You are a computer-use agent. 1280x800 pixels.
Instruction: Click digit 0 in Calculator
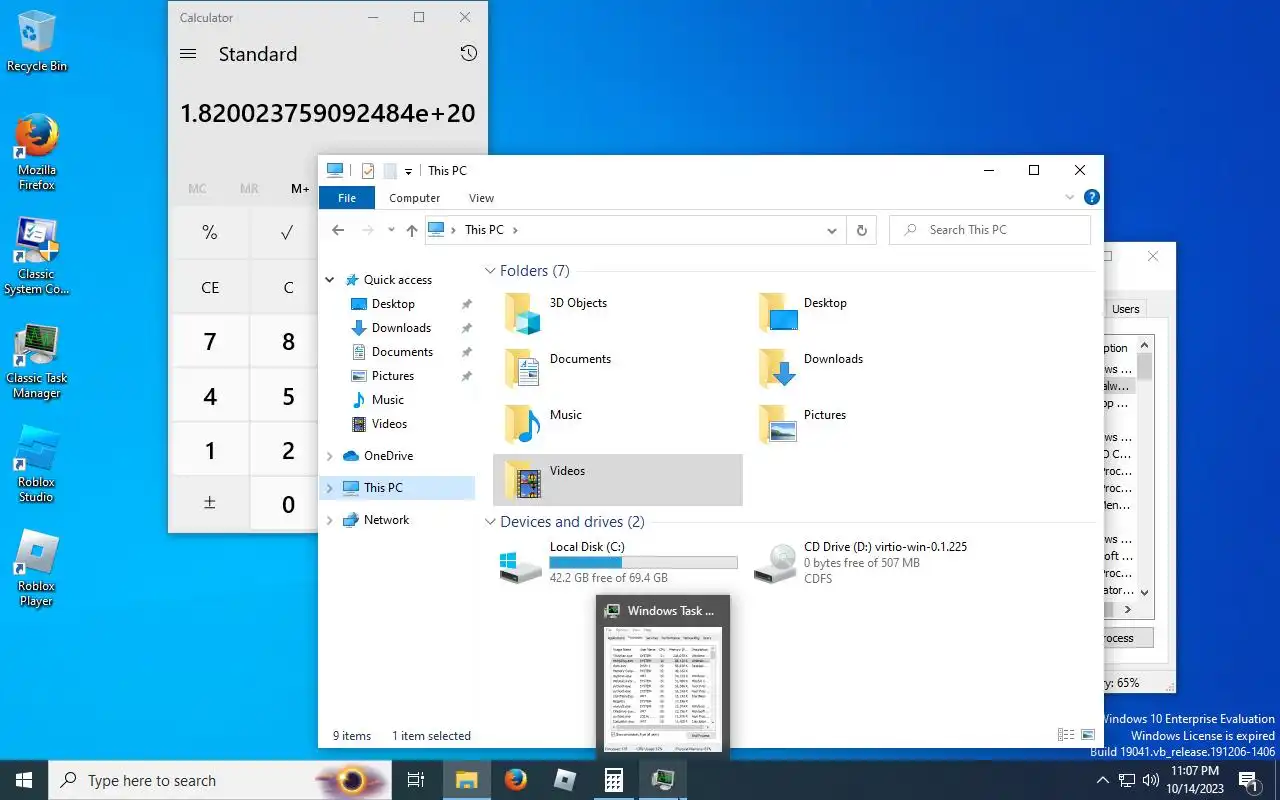coord(288,504)
